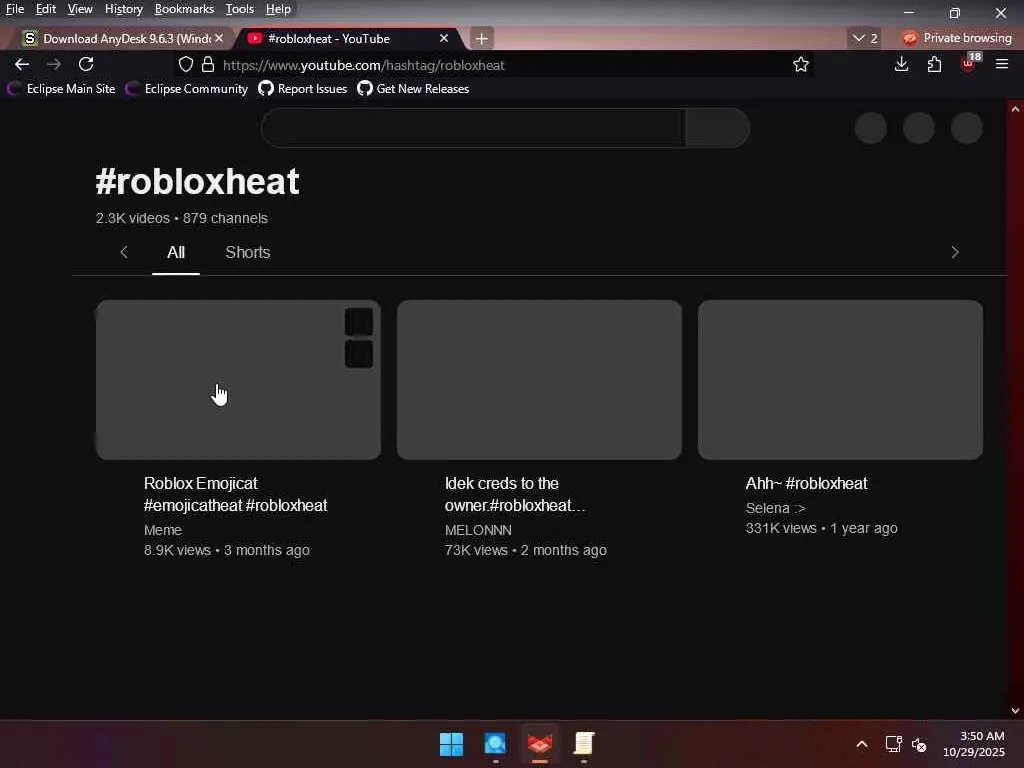Image resolution: width=1024 pixels, height=768 pixels.
Task: Go back to the previous page
Action: (x=22, y=65)
